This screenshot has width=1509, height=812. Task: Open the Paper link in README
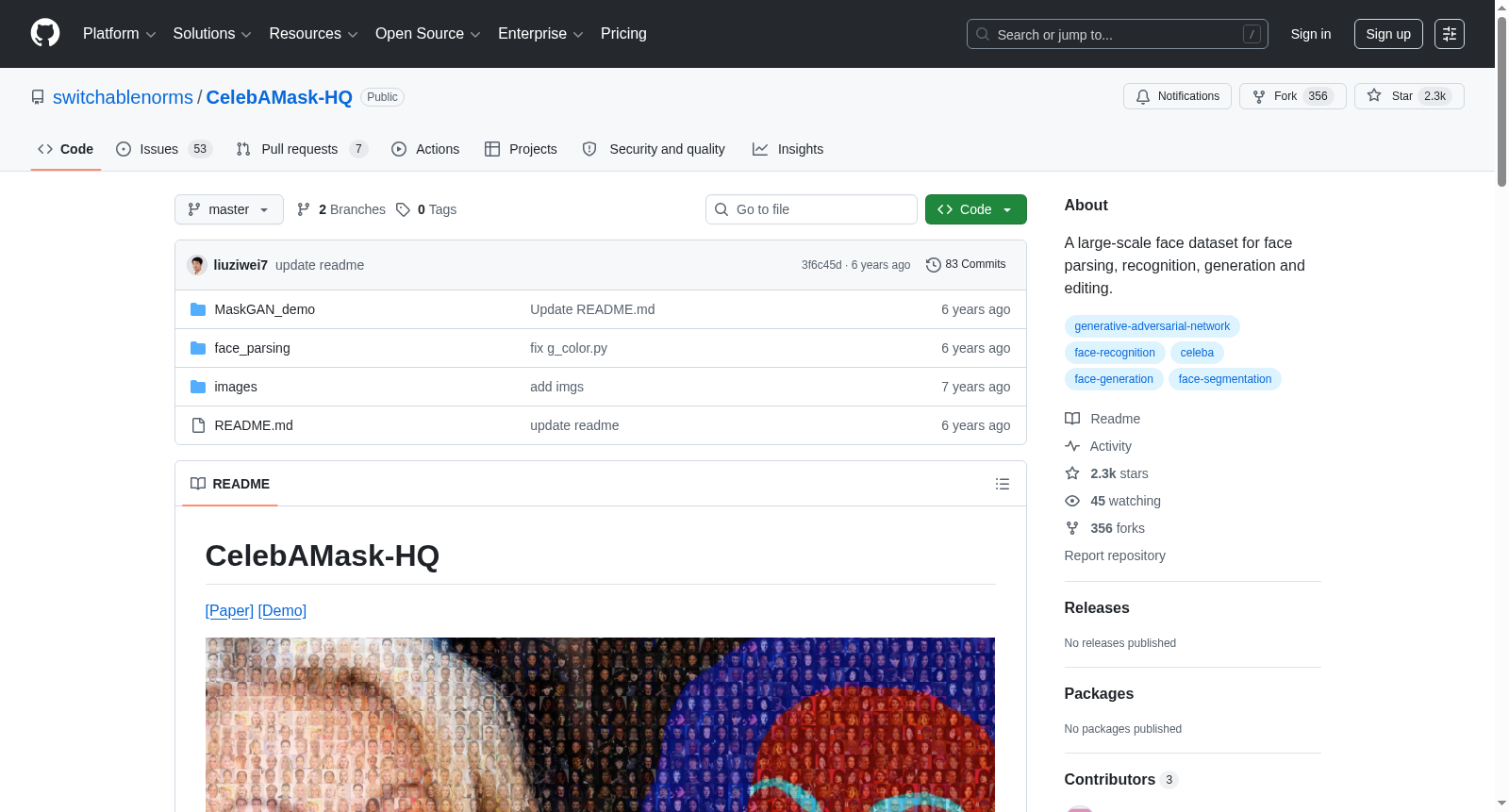click(229, 611)
